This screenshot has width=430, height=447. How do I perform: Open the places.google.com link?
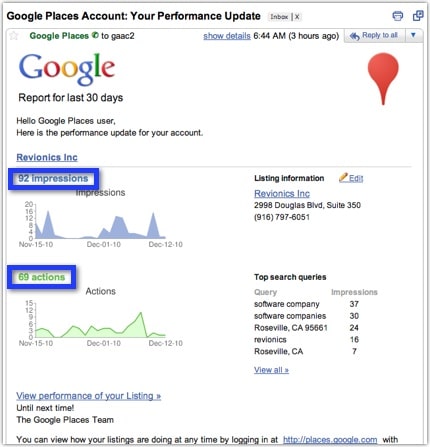tap(330, 440)
